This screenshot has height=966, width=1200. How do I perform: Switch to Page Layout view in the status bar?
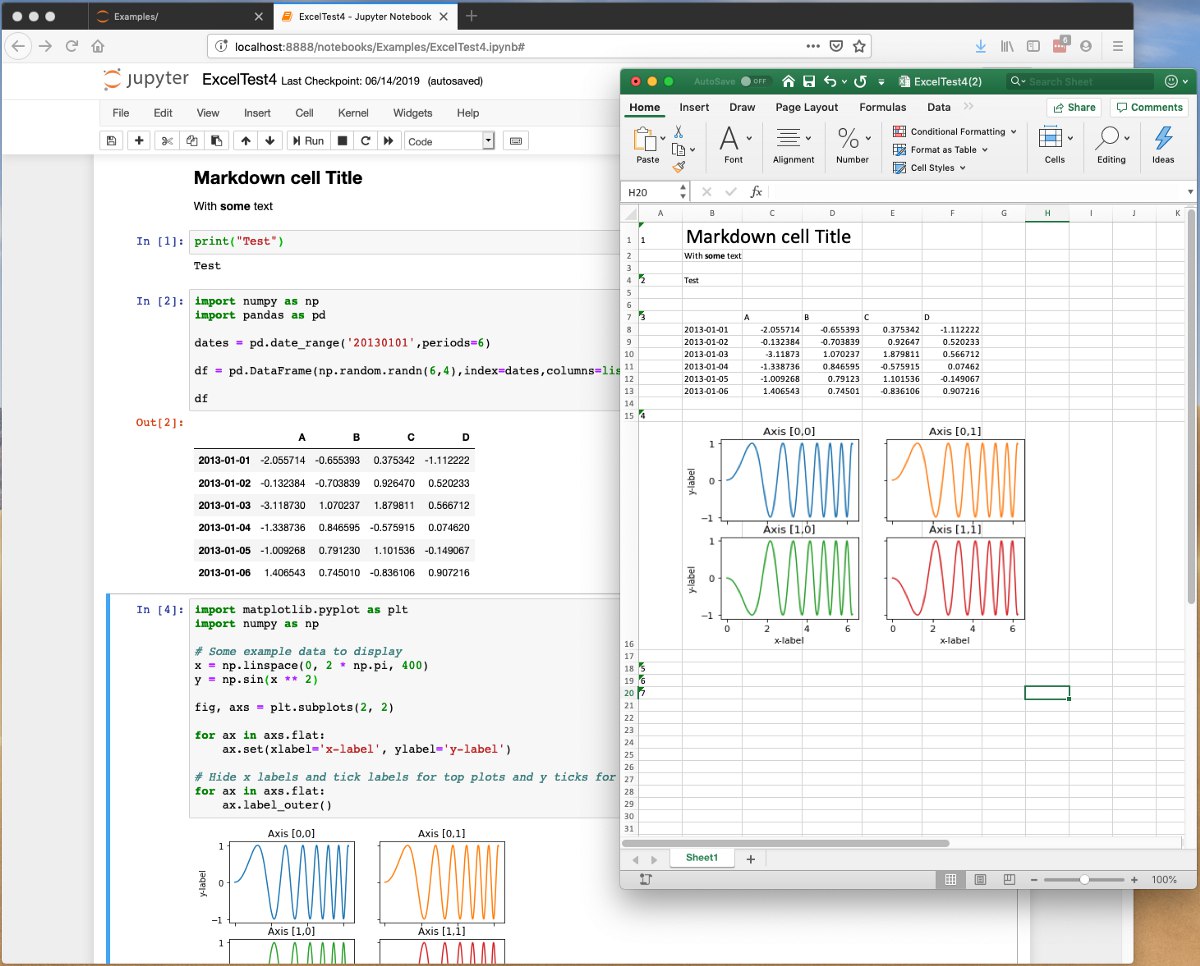tap(981, 879)
